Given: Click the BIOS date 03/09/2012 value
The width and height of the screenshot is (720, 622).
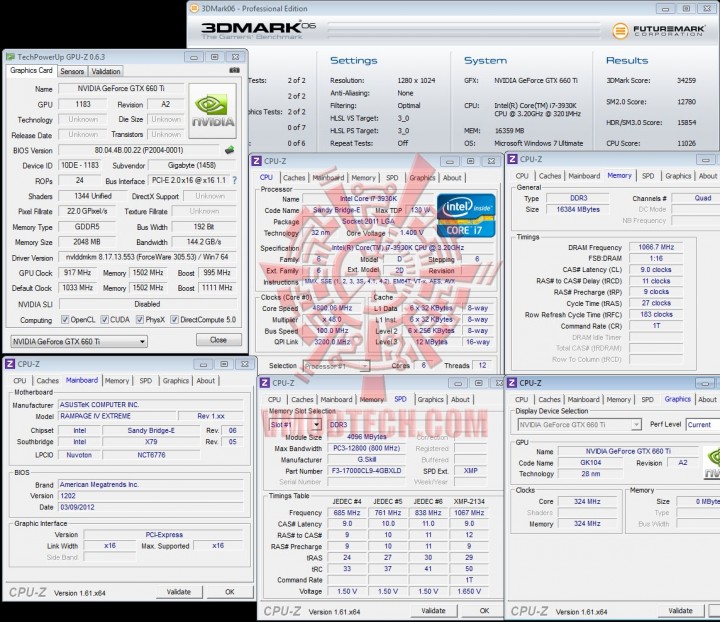Looking at the screenshot, I should pyautogui.click(x=151, y=507).
